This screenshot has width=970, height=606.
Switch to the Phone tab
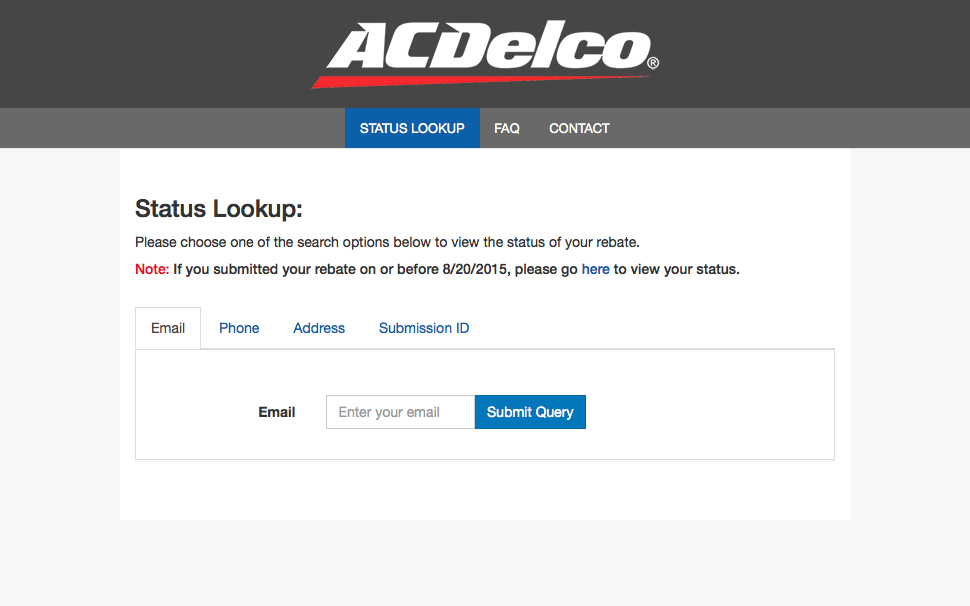point(239,328)
